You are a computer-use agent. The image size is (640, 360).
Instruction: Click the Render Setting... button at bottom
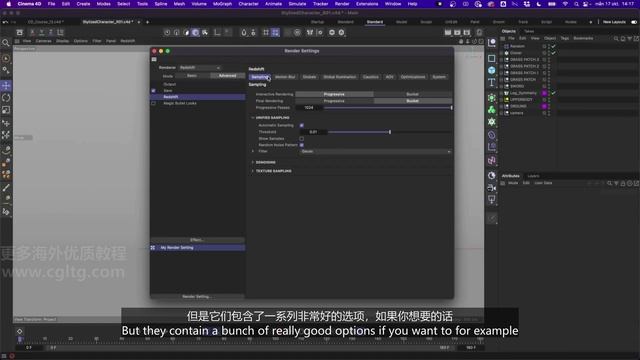pyautogui.click(x=198, y=297)
